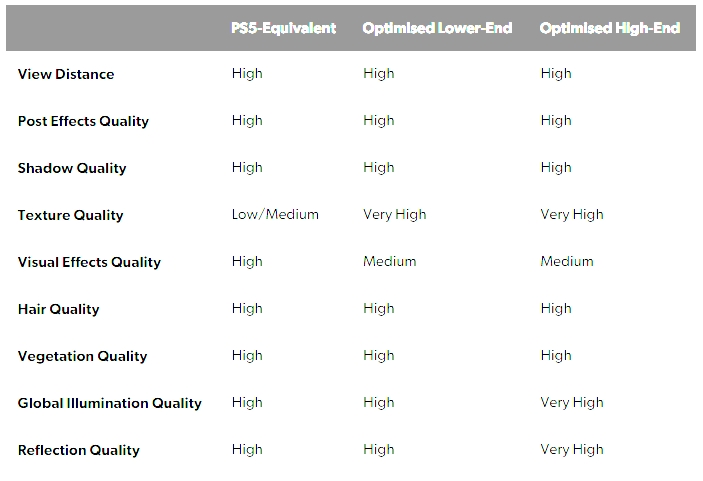Select the Global Illumination Quality row label

110,403
